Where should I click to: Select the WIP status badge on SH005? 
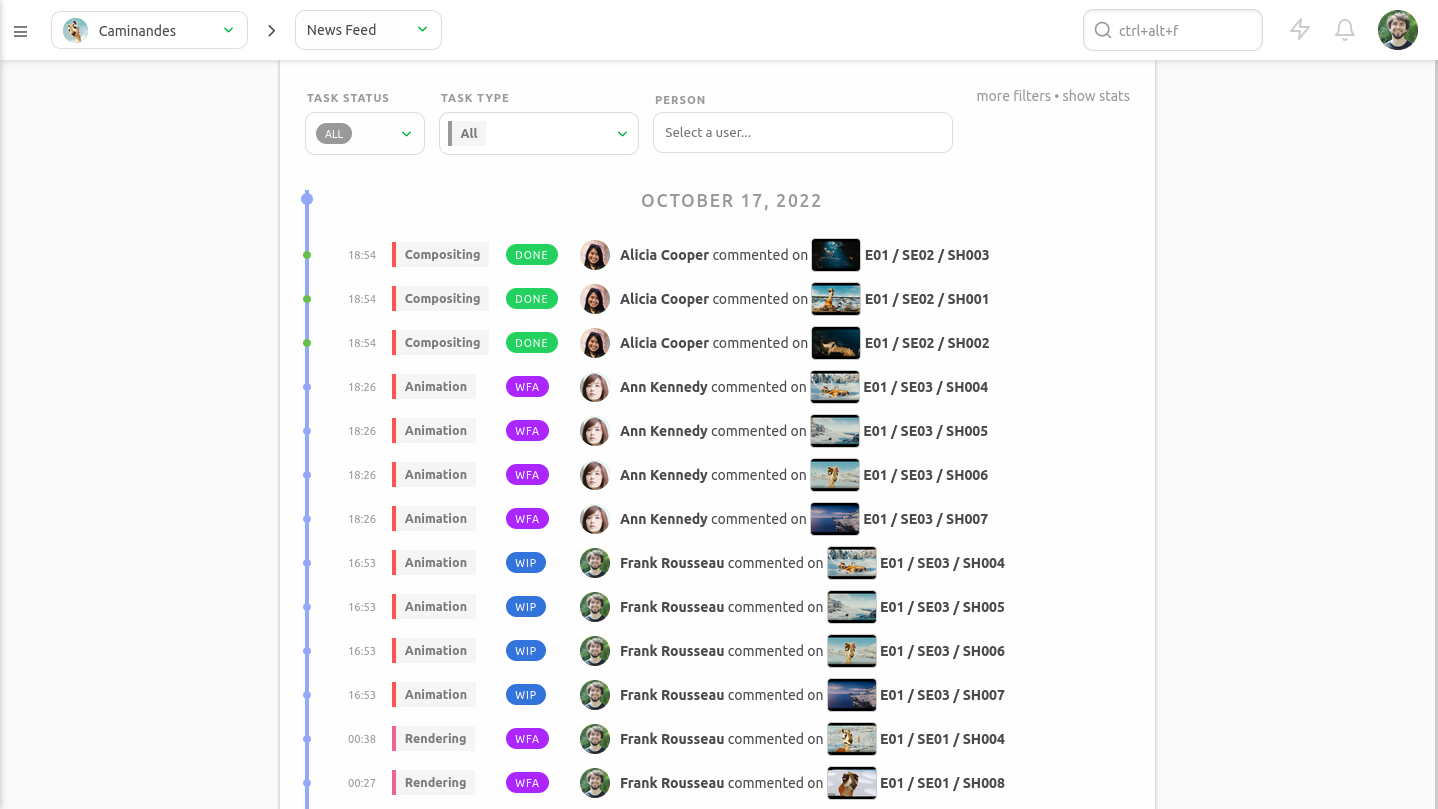pyautogui.click(x=526, y=607)
